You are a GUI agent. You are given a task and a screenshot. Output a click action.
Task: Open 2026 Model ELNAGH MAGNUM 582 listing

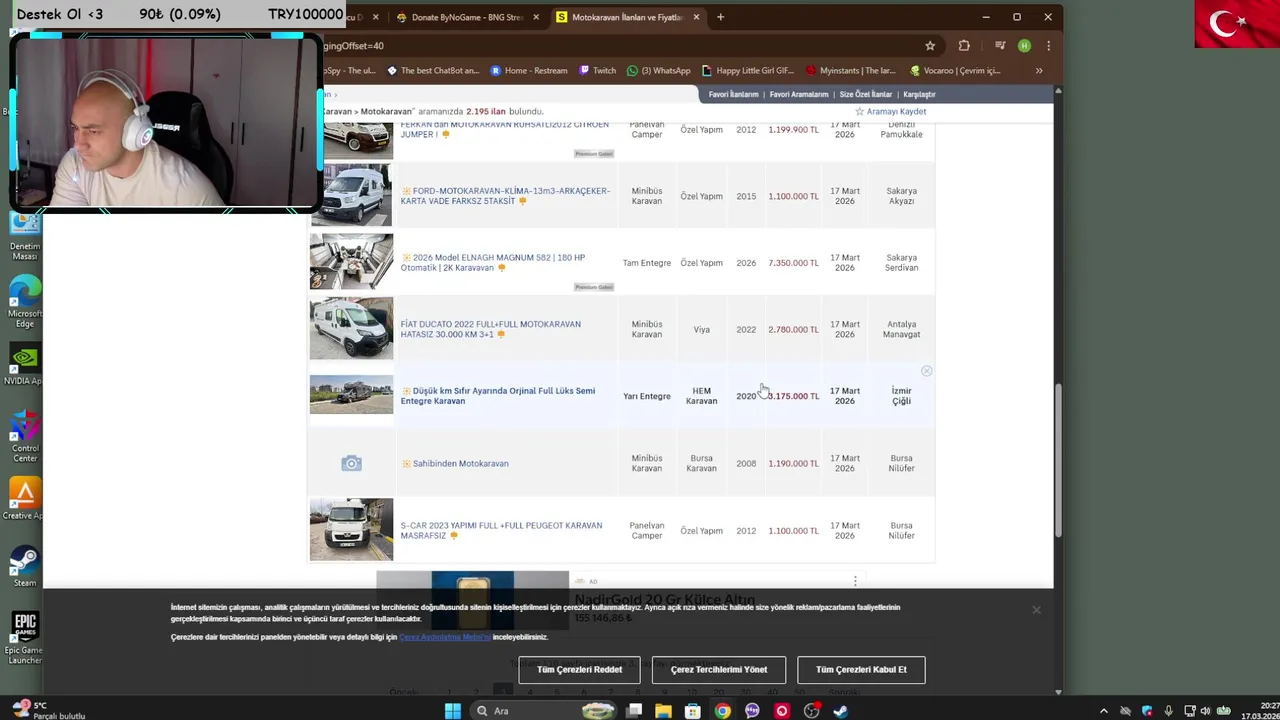point(493,263)
